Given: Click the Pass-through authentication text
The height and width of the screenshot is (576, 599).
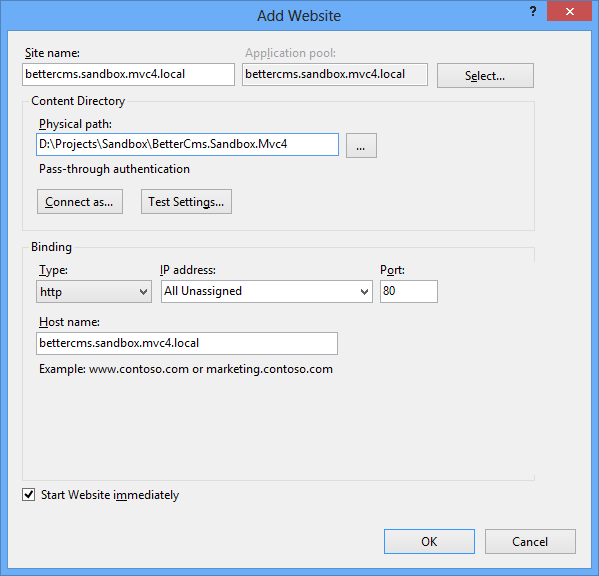Looking at the screenshot, I should [114, 169].
